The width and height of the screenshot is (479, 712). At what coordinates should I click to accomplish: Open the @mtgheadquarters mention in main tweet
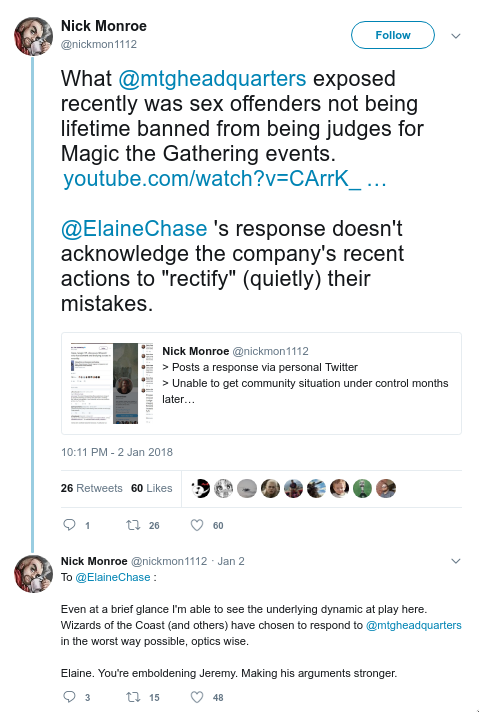pyautogui.click(x=212, y=79)
